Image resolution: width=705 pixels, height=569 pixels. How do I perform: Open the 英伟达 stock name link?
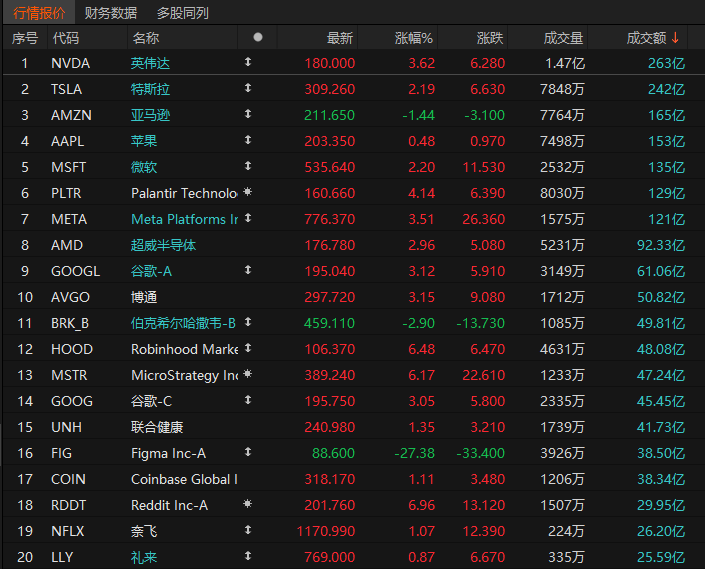(150, 63)
